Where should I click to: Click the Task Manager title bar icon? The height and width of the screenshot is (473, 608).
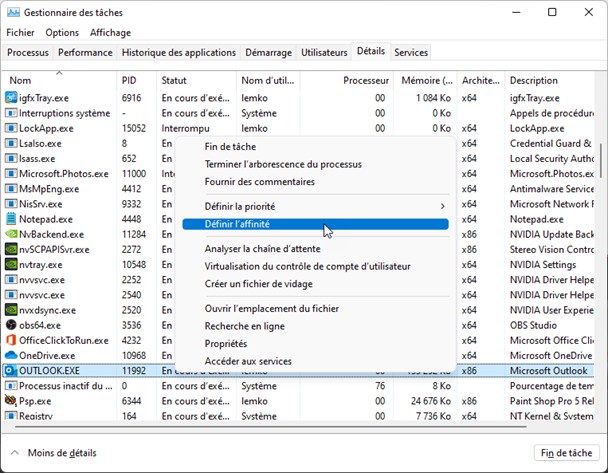coord(12,12)
